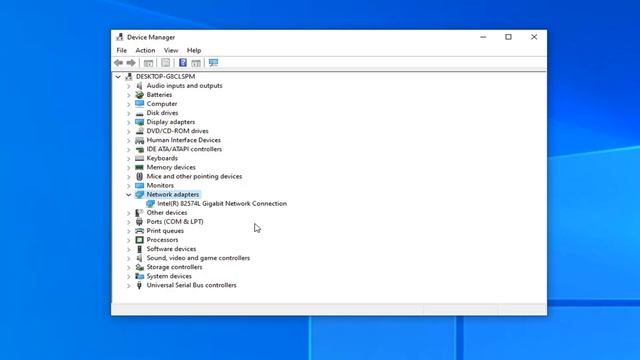Expand the IDE ATA/ATAPI controllers category
This screenshot has width=640, height=360.
pos(129,149)
